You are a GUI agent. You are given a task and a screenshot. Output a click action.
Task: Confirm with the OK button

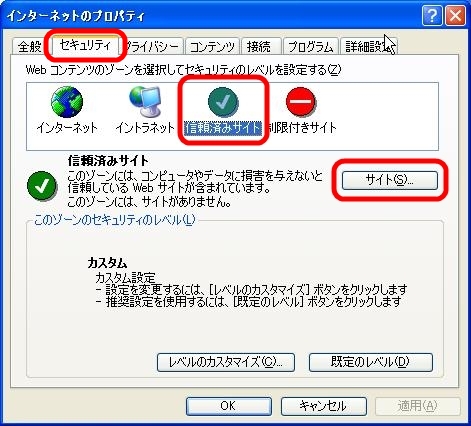click(x=229, y=406)
